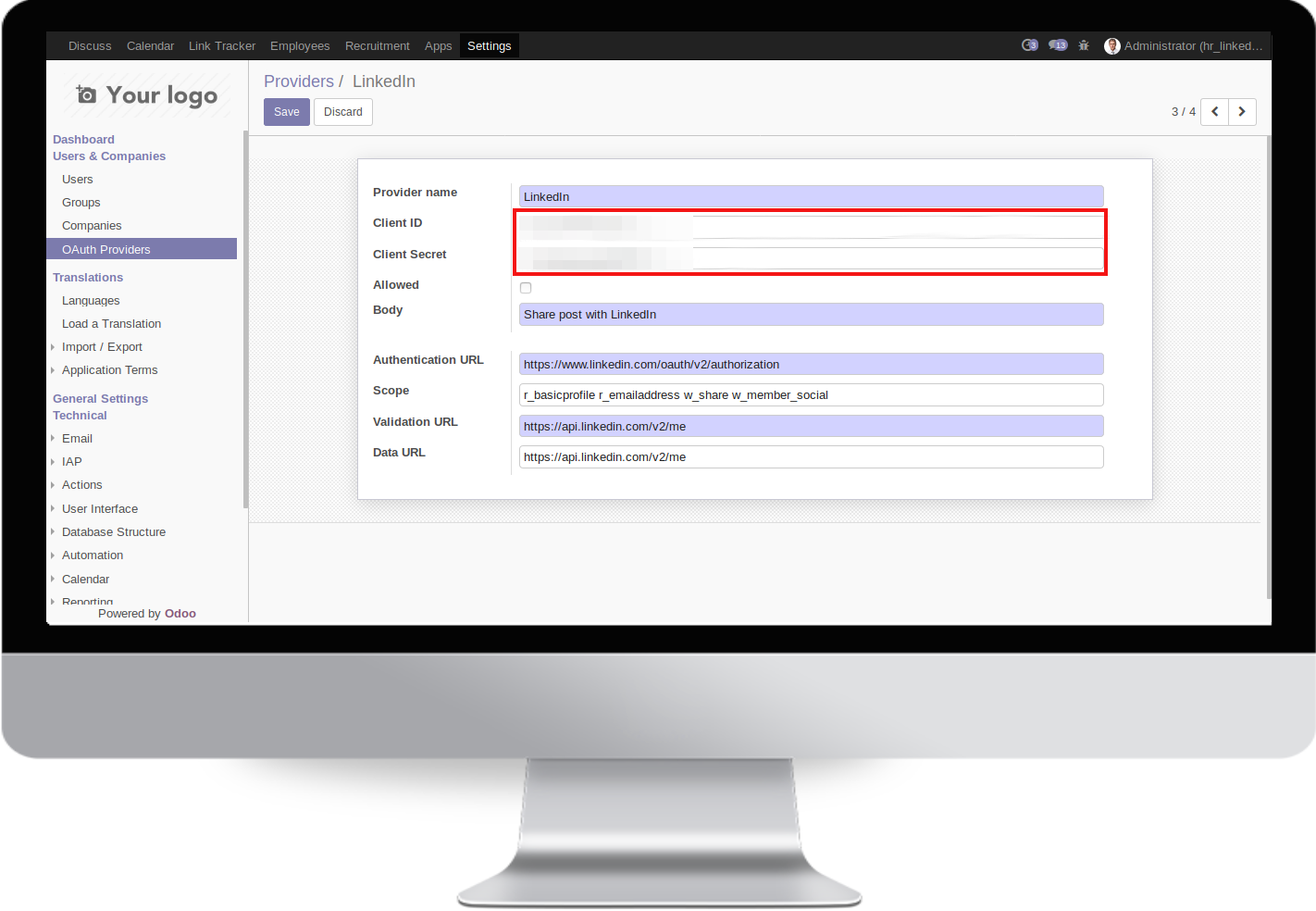Screen dimensions: 1316x911
Task: Save the LinkedIn provider
Action: tap(287, 112)
